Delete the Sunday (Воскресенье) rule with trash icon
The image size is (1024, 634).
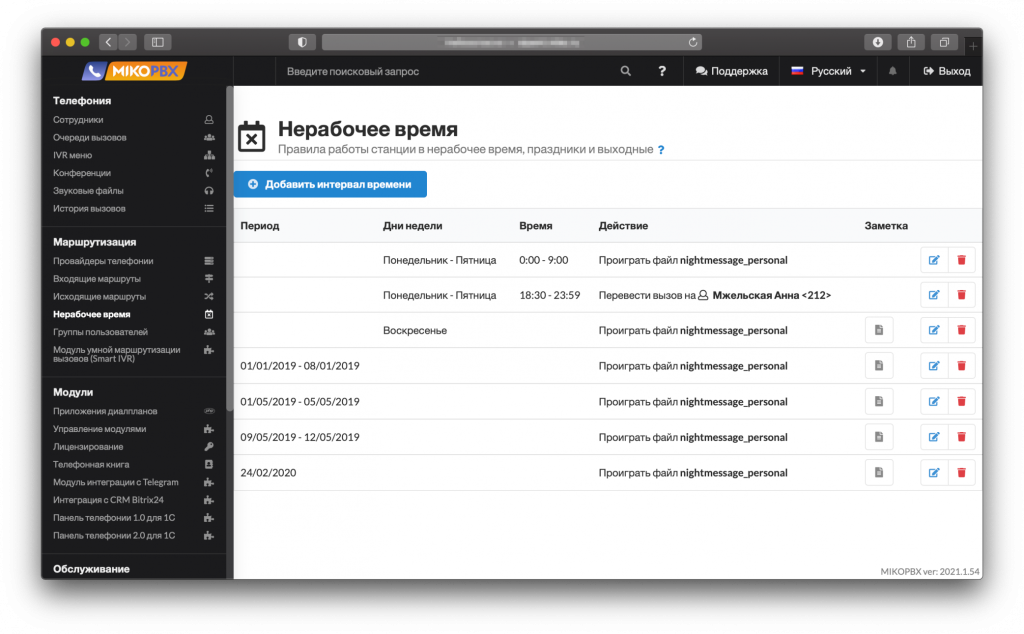coord(961,330)
